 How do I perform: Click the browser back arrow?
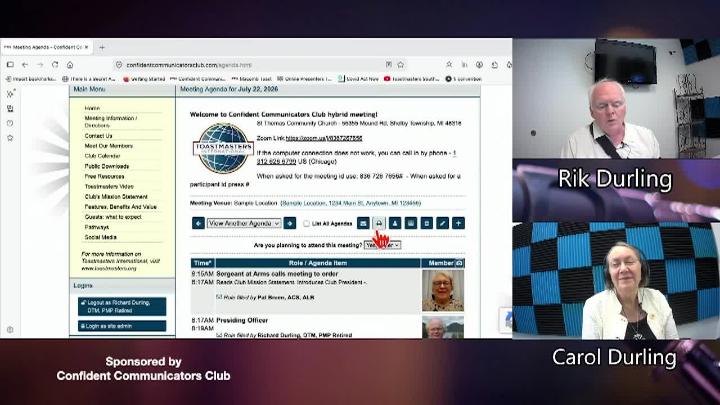click(x=25, y=65)
